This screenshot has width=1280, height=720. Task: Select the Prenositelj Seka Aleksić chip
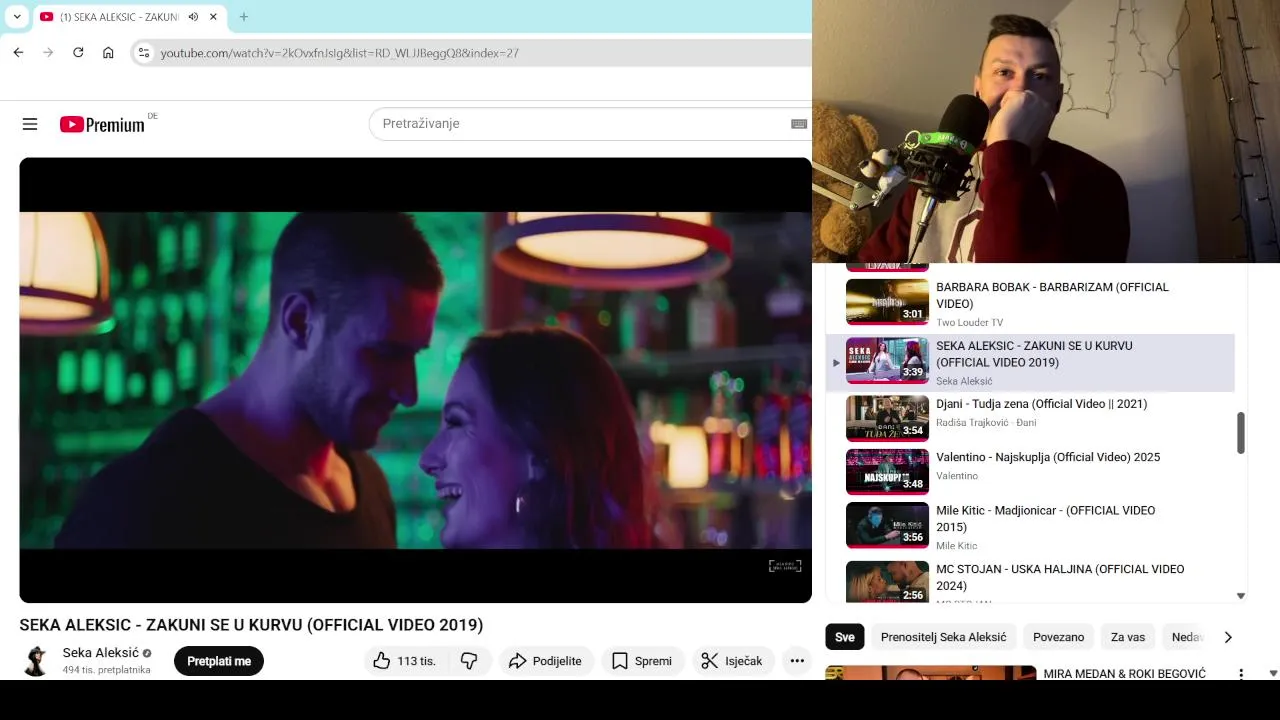943,637
